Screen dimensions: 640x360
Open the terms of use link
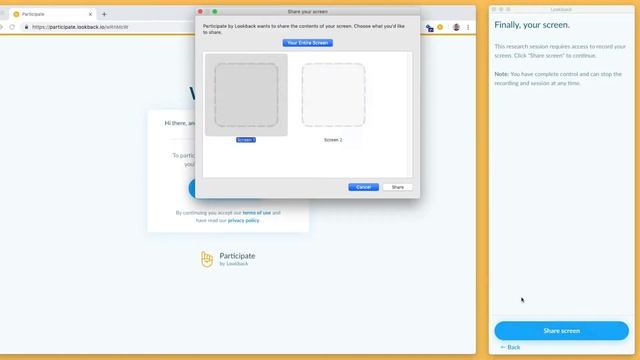click(x=257, y=213)
